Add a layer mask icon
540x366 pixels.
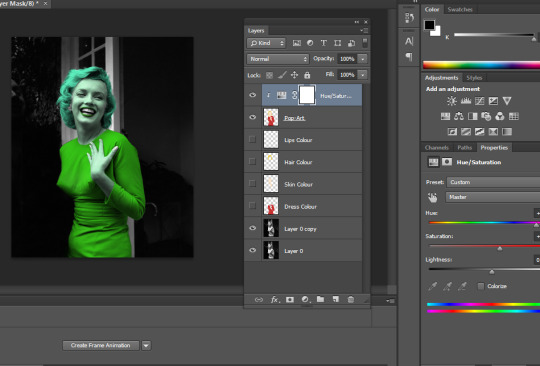pyautogui.click(x=290, y=300)
